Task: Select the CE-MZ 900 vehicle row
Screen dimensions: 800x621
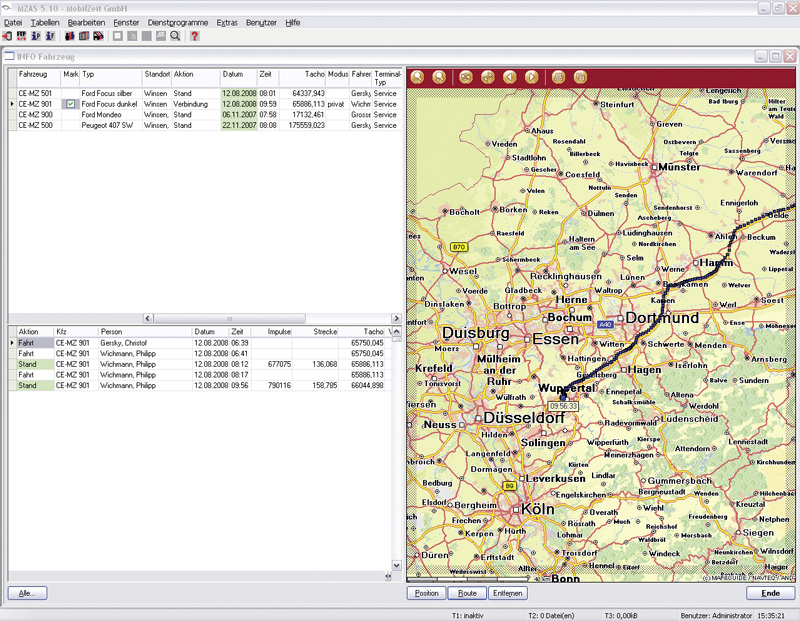Action: 205,115
